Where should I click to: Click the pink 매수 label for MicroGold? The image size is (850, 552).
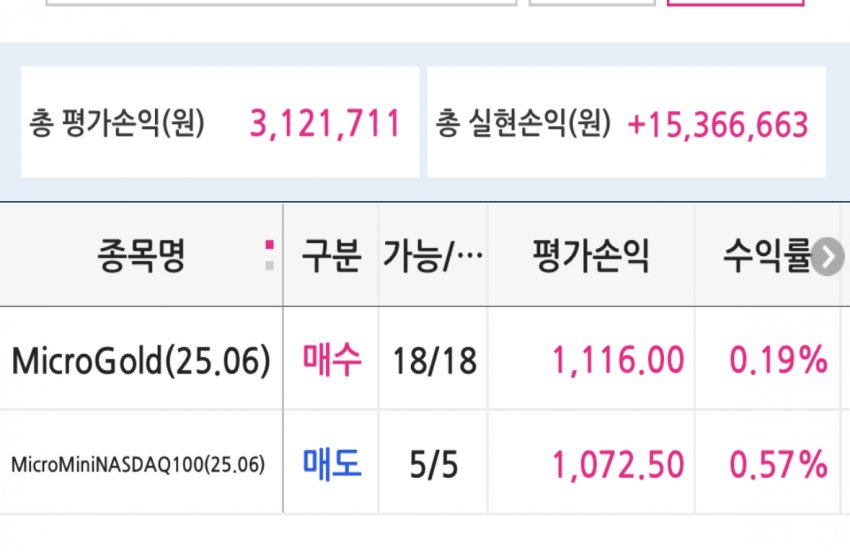tap(331, 360)
